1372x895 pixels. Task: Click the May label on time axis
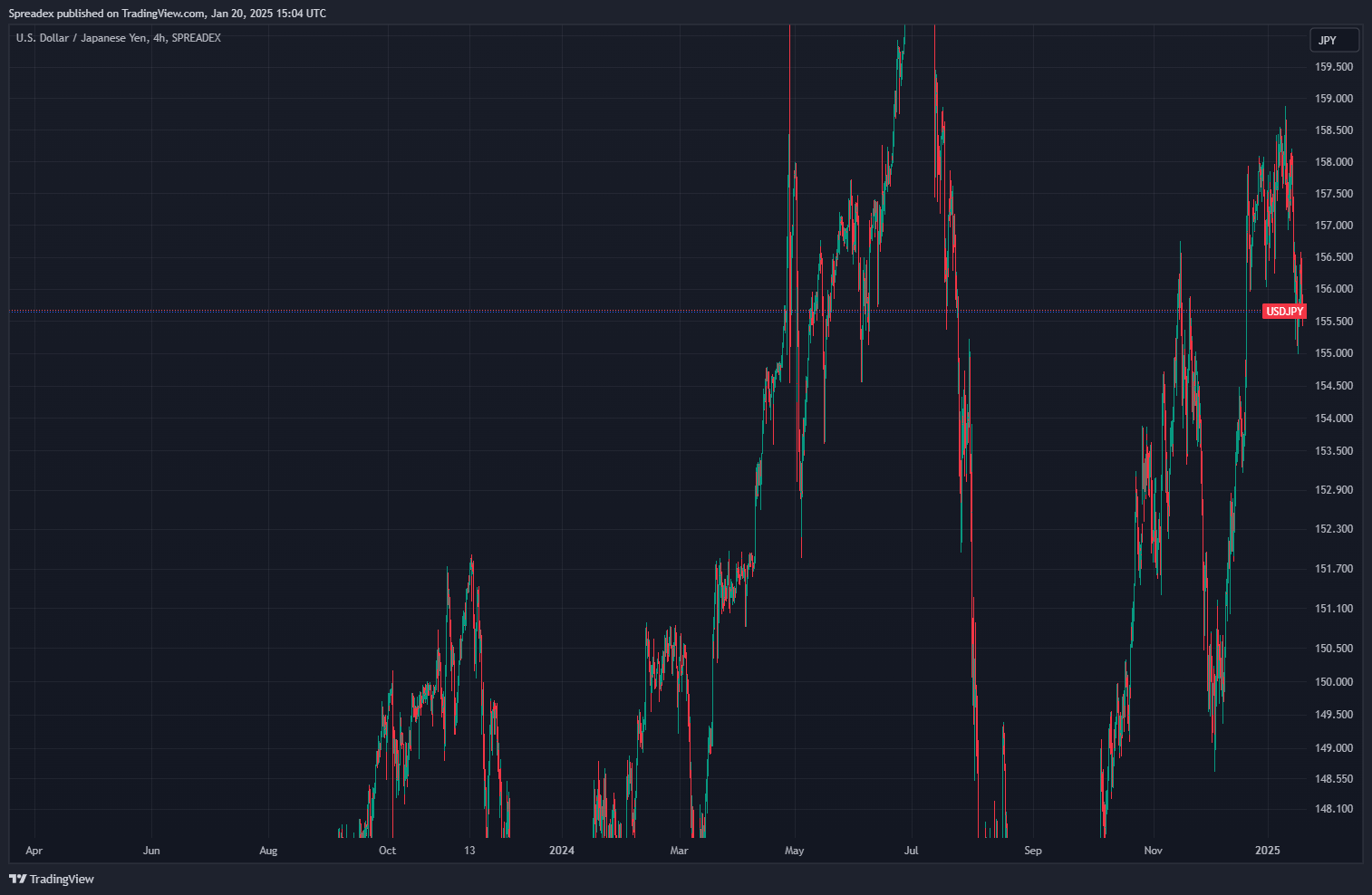point(794,851)
